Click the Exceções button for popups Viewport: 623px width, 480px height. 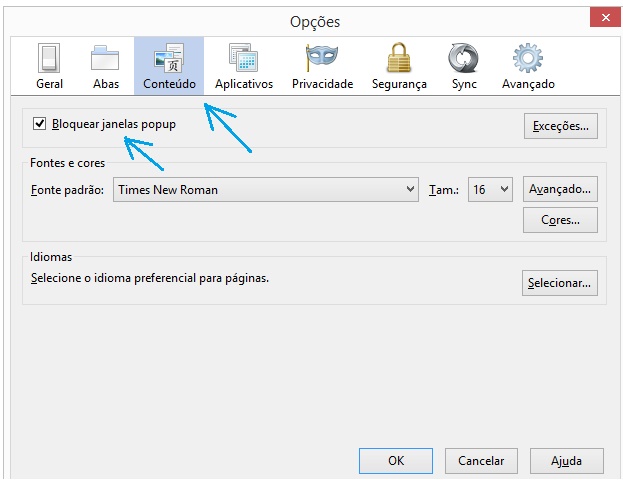[x=560, y=126]
